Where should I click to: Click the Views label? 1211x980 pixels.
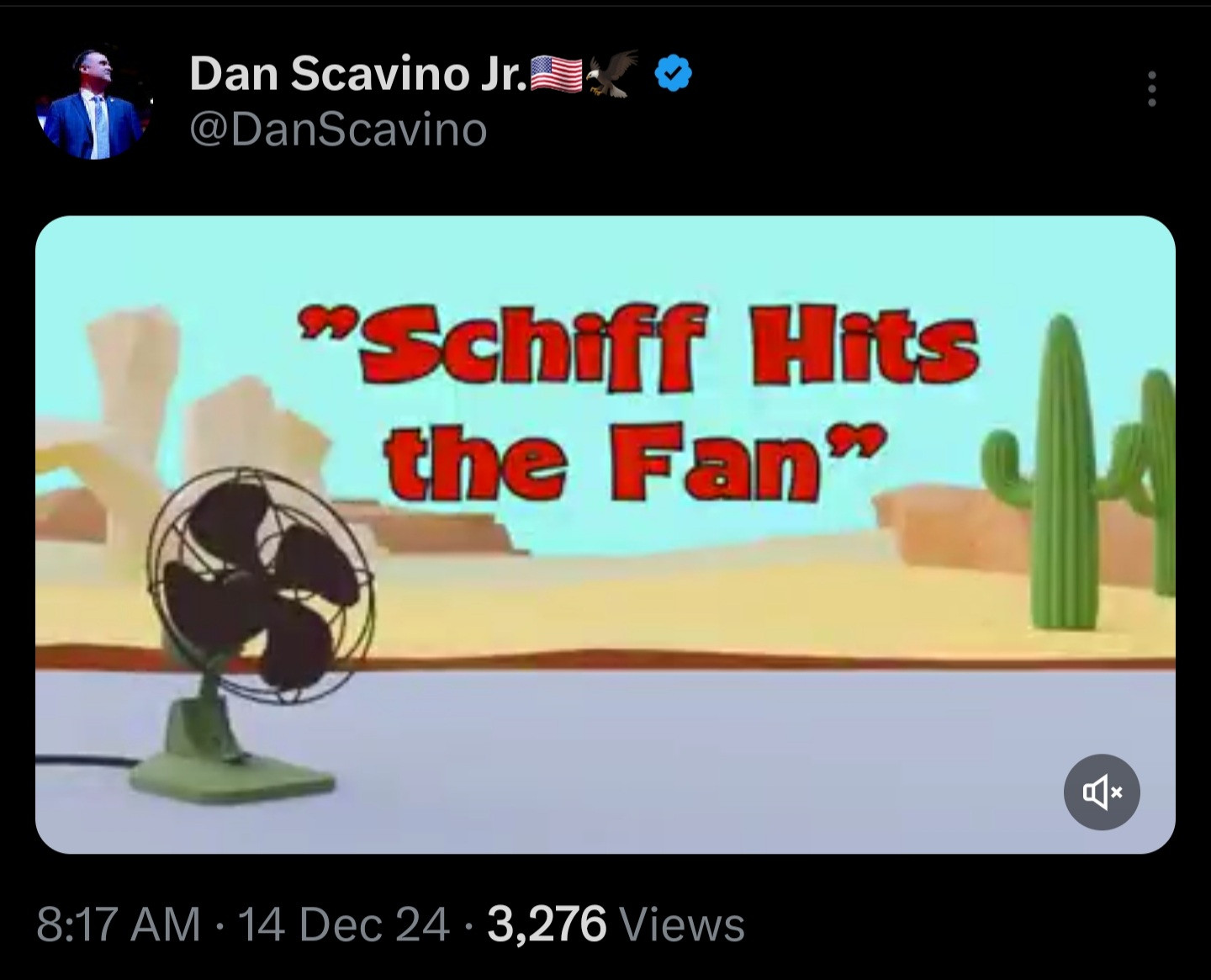pyautogui.click(x=682, y=924)
